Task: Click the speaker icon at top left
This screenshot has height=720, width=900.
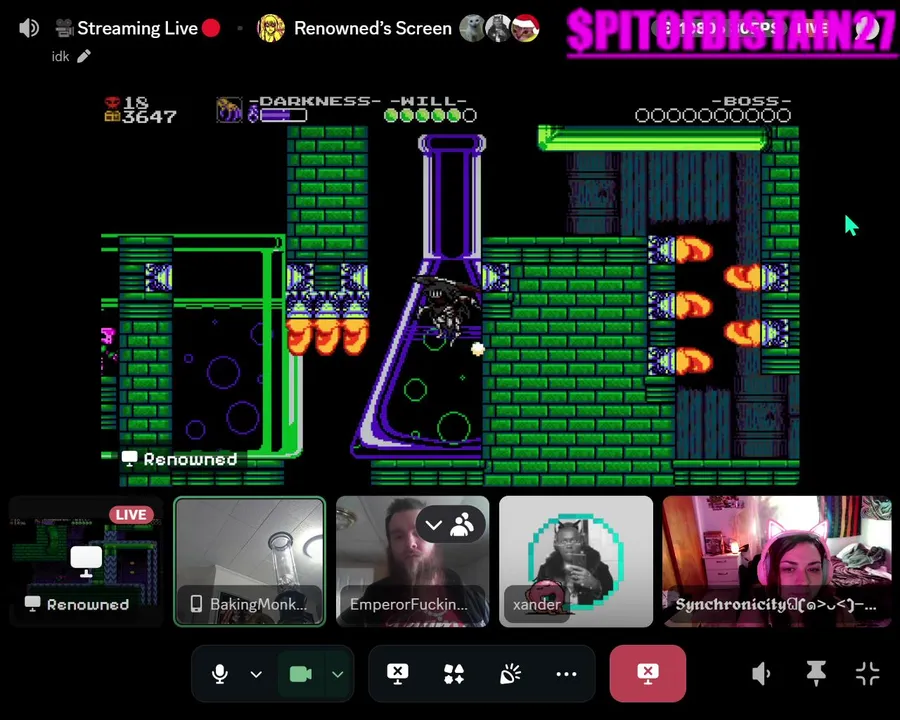Action: 29,28
